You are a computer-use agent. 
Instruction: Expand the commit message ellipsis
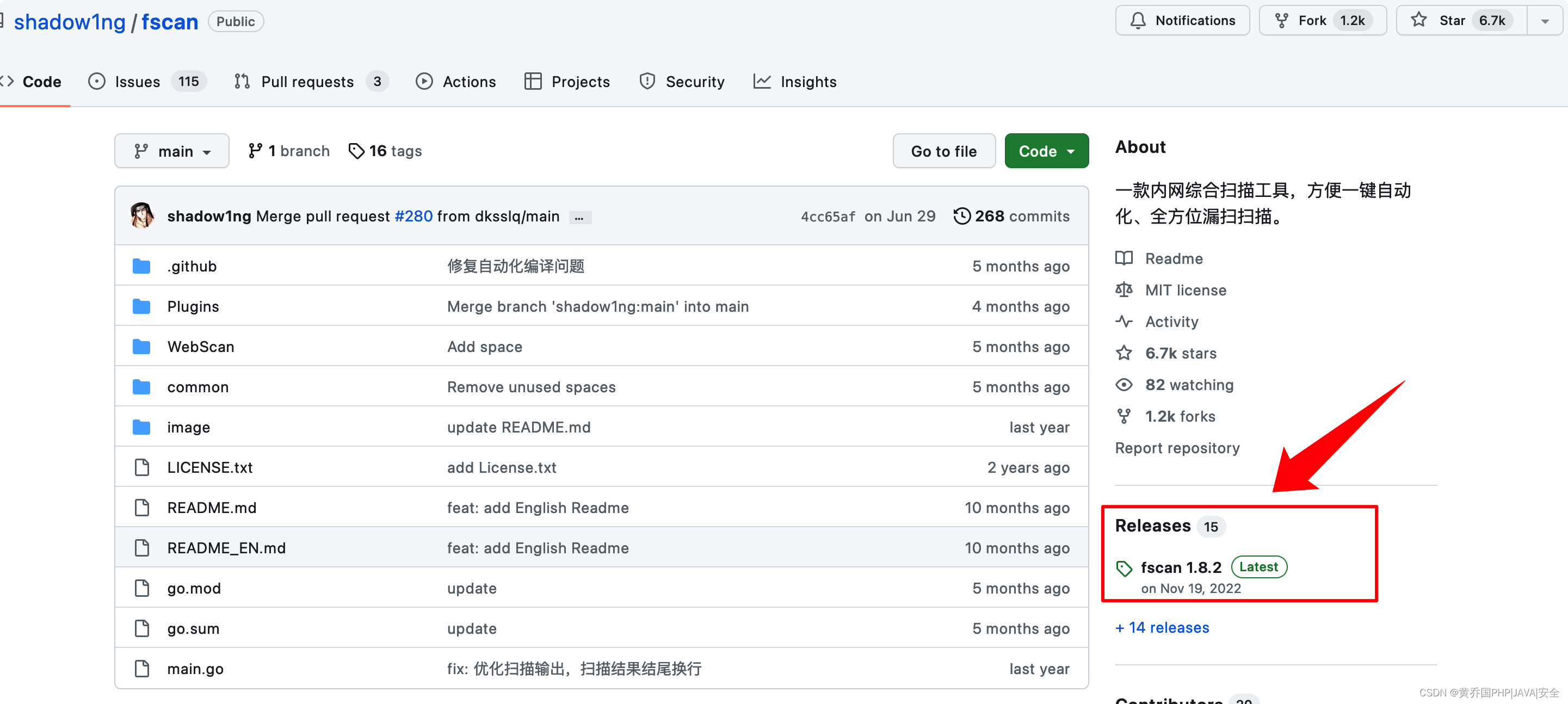click(x=579, y=217)
